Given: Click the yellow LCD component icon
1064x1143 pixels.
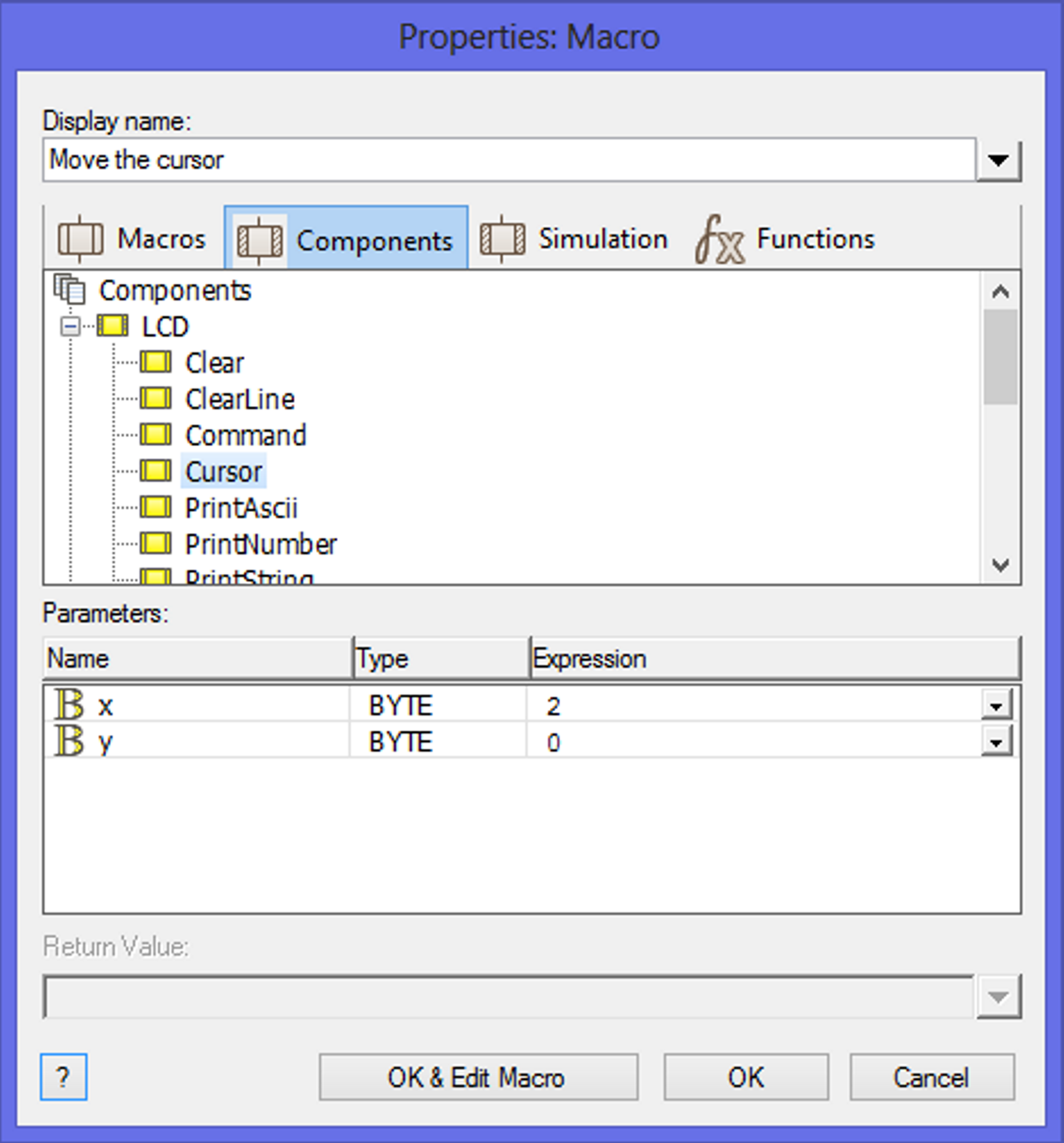Looking at the screenshot, I should coord(112,326).
